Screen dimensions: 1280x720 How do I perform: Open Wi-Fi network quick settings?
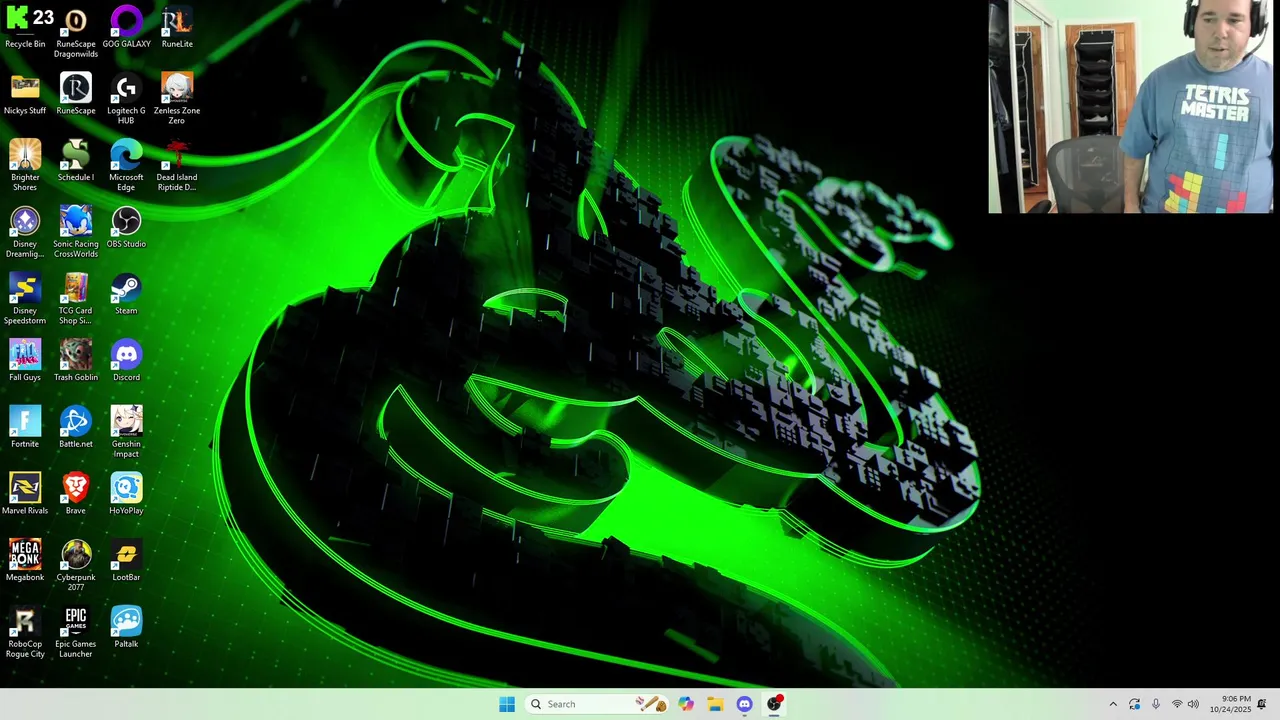[x=1177, y=704]
